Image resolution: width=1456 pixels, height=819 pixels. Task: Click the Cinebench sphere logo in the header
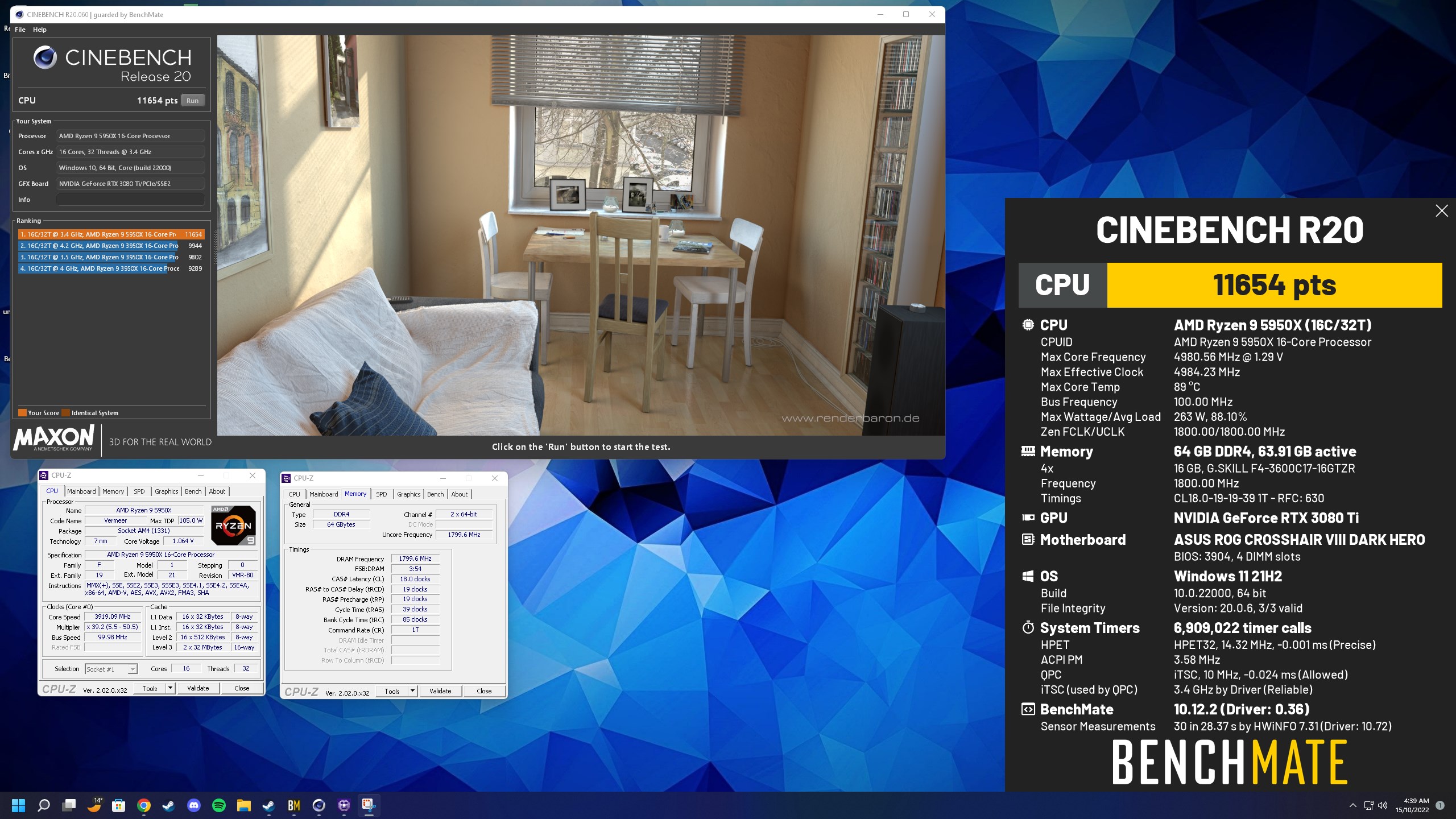coord(45,57)
